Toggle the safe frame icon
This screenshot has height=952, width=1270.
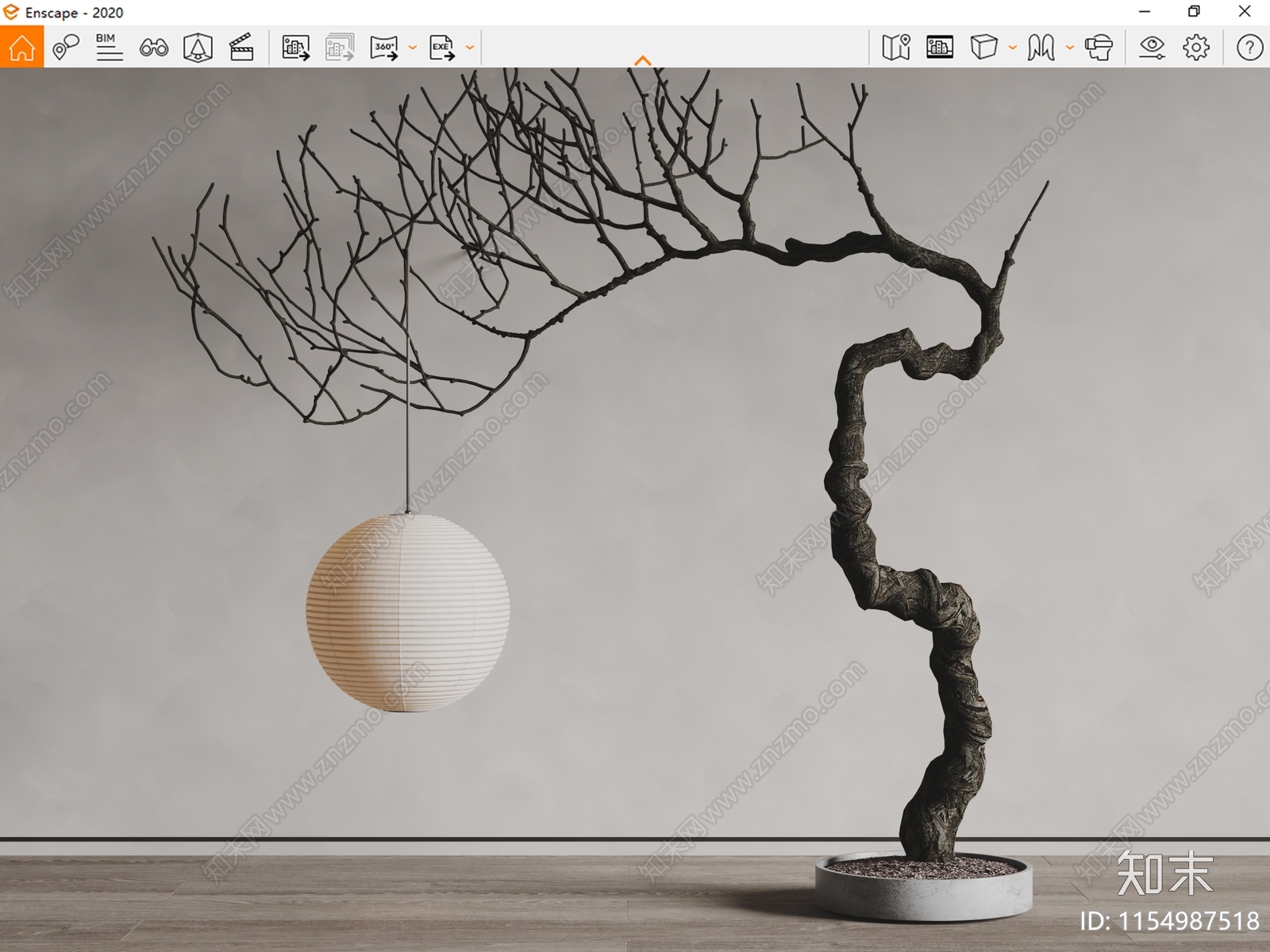coord(940,48)
